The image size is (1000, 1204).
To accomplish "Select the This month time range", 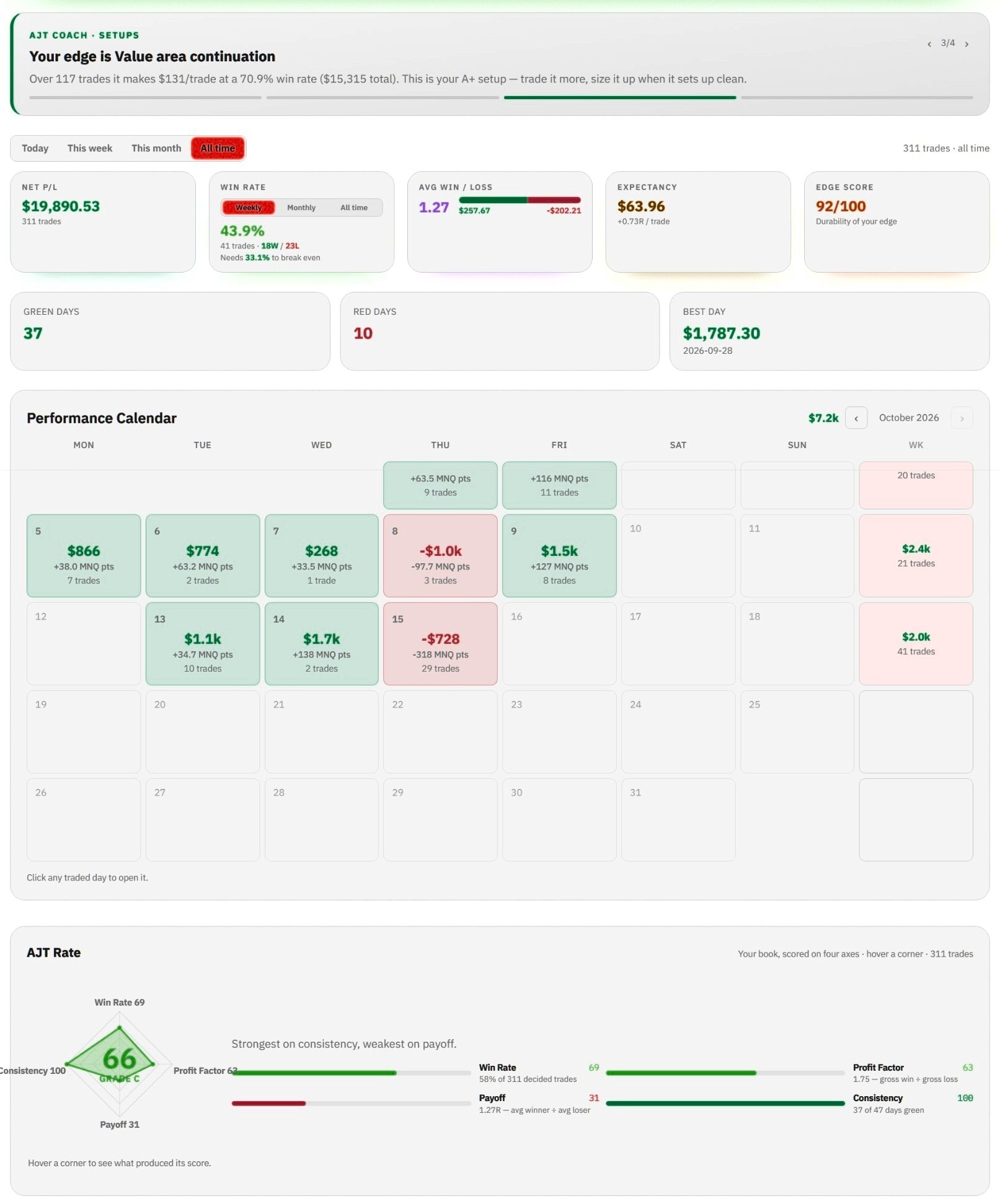I will (156, 148).
